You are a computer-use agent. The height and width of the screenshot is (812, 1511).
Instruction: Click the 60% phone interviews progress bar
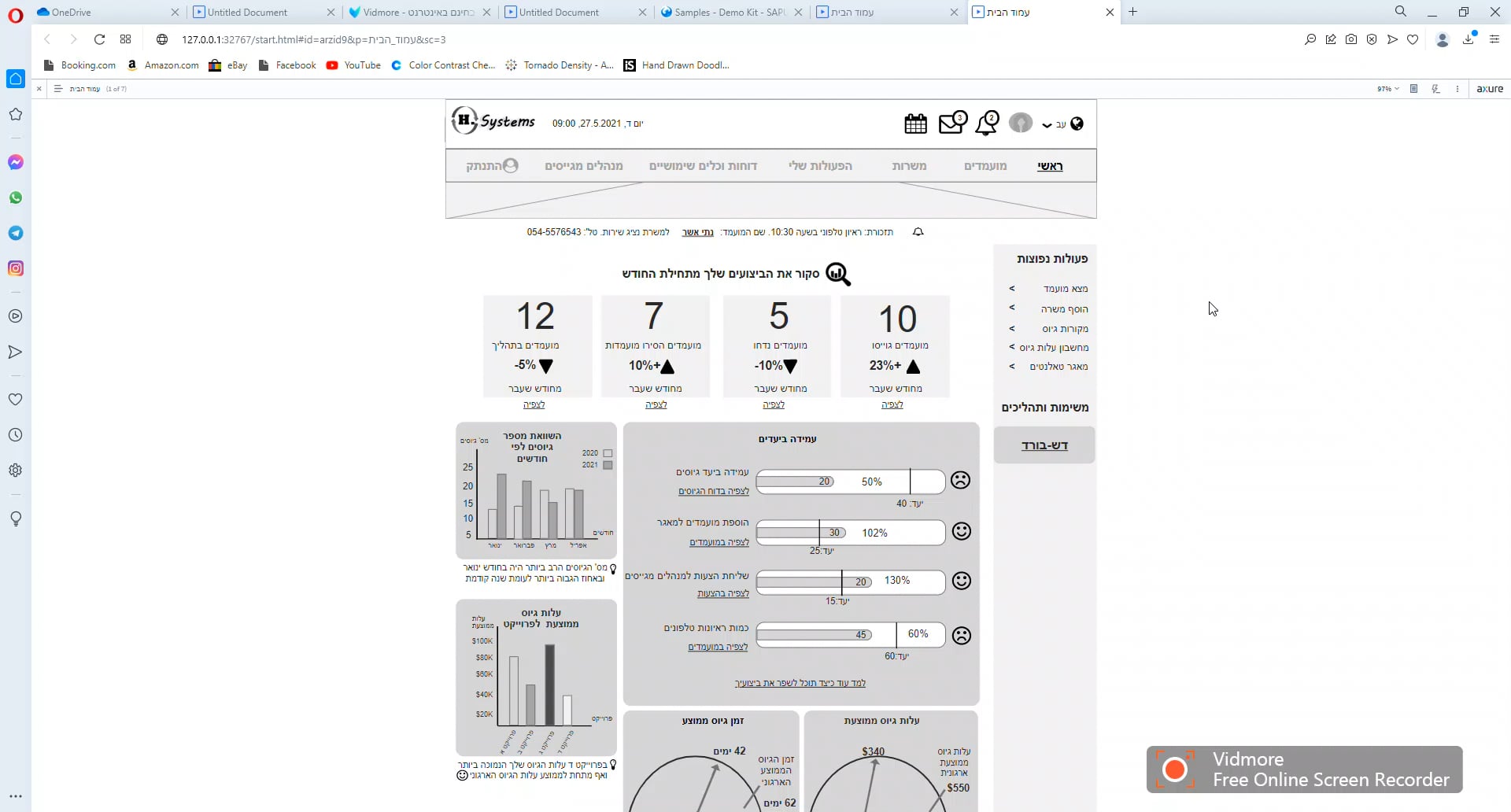pyautogui.click(x=851, y=635)
